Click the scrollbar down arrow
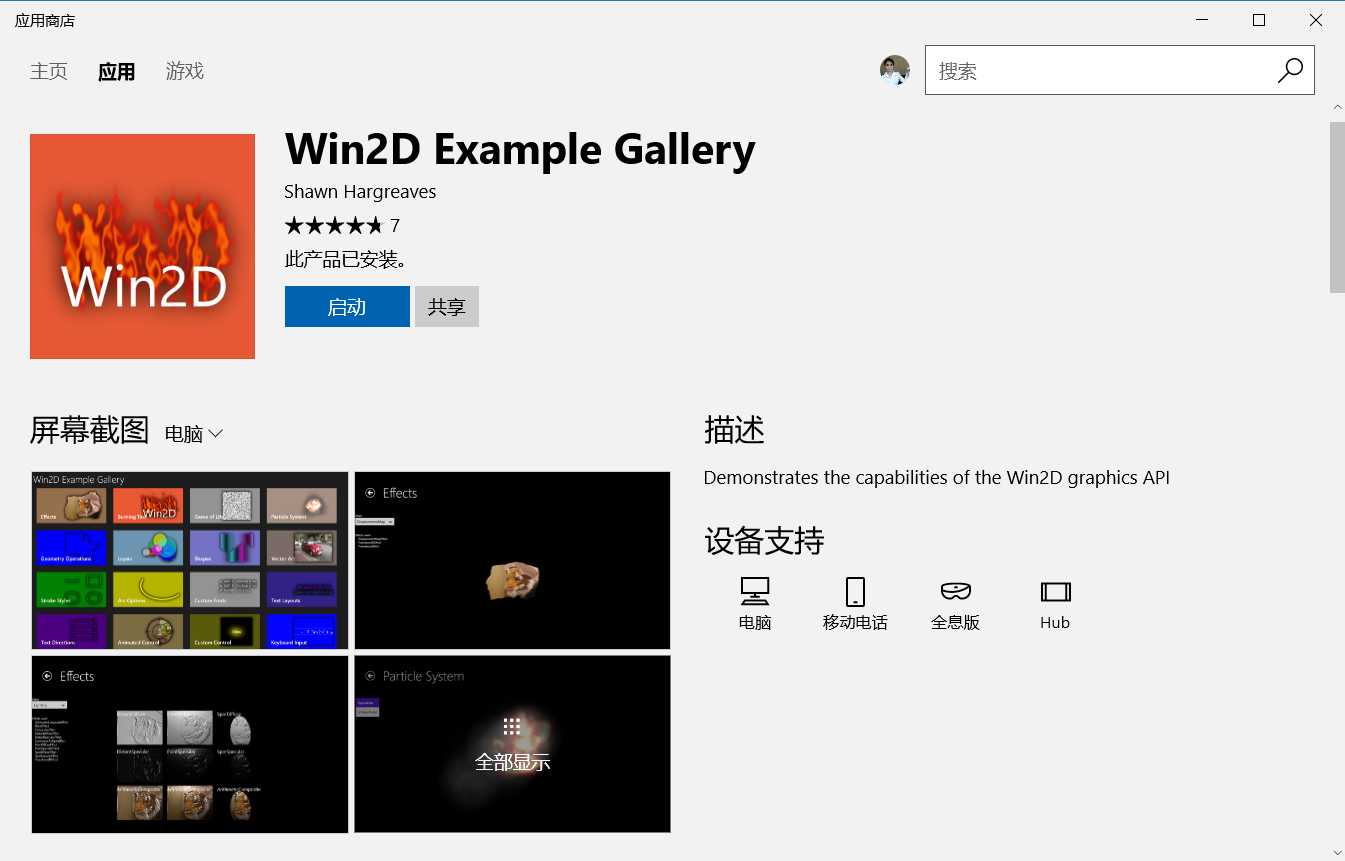 [x=1337, y=853]
